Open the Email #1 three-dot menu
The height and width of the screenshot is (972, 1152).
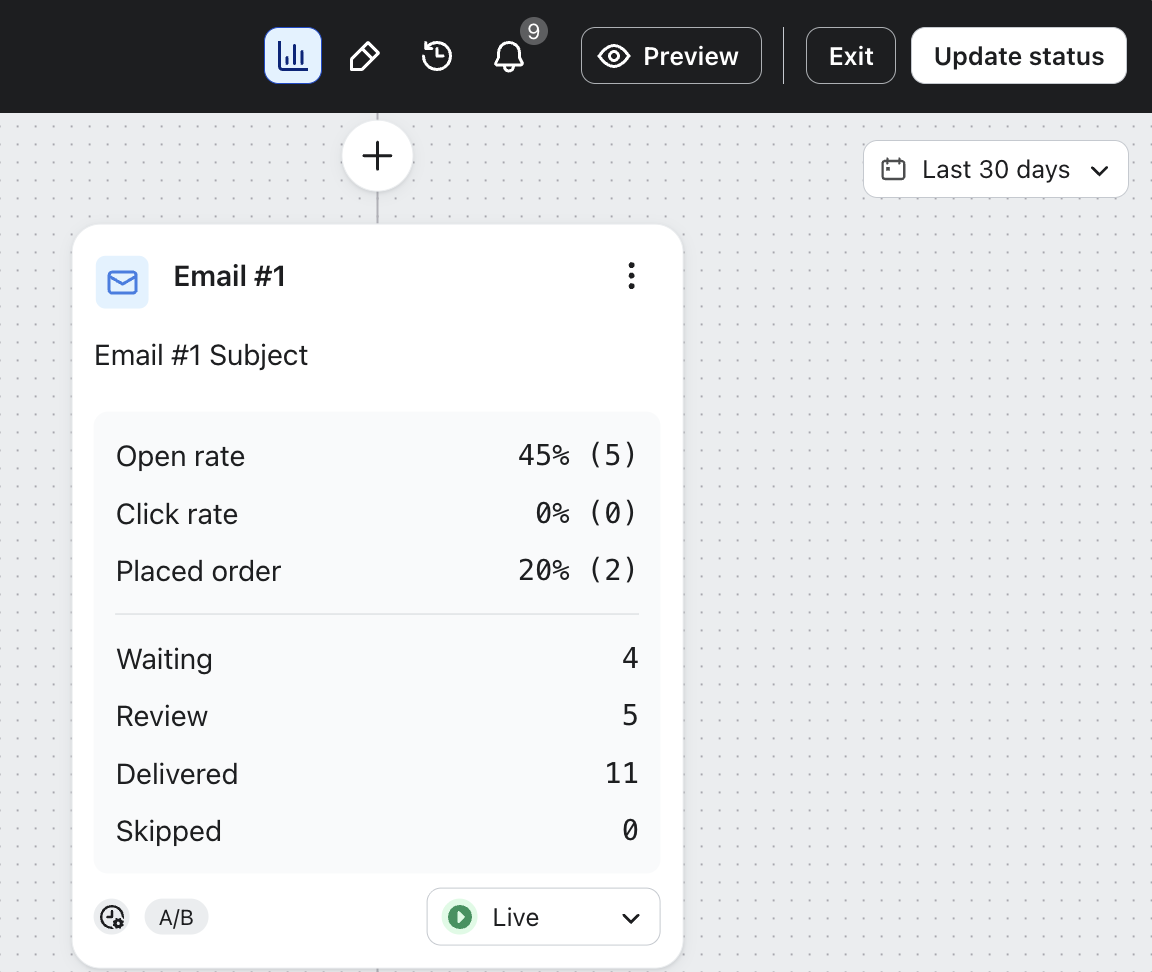pyautogui.click(x=630, y=276)
